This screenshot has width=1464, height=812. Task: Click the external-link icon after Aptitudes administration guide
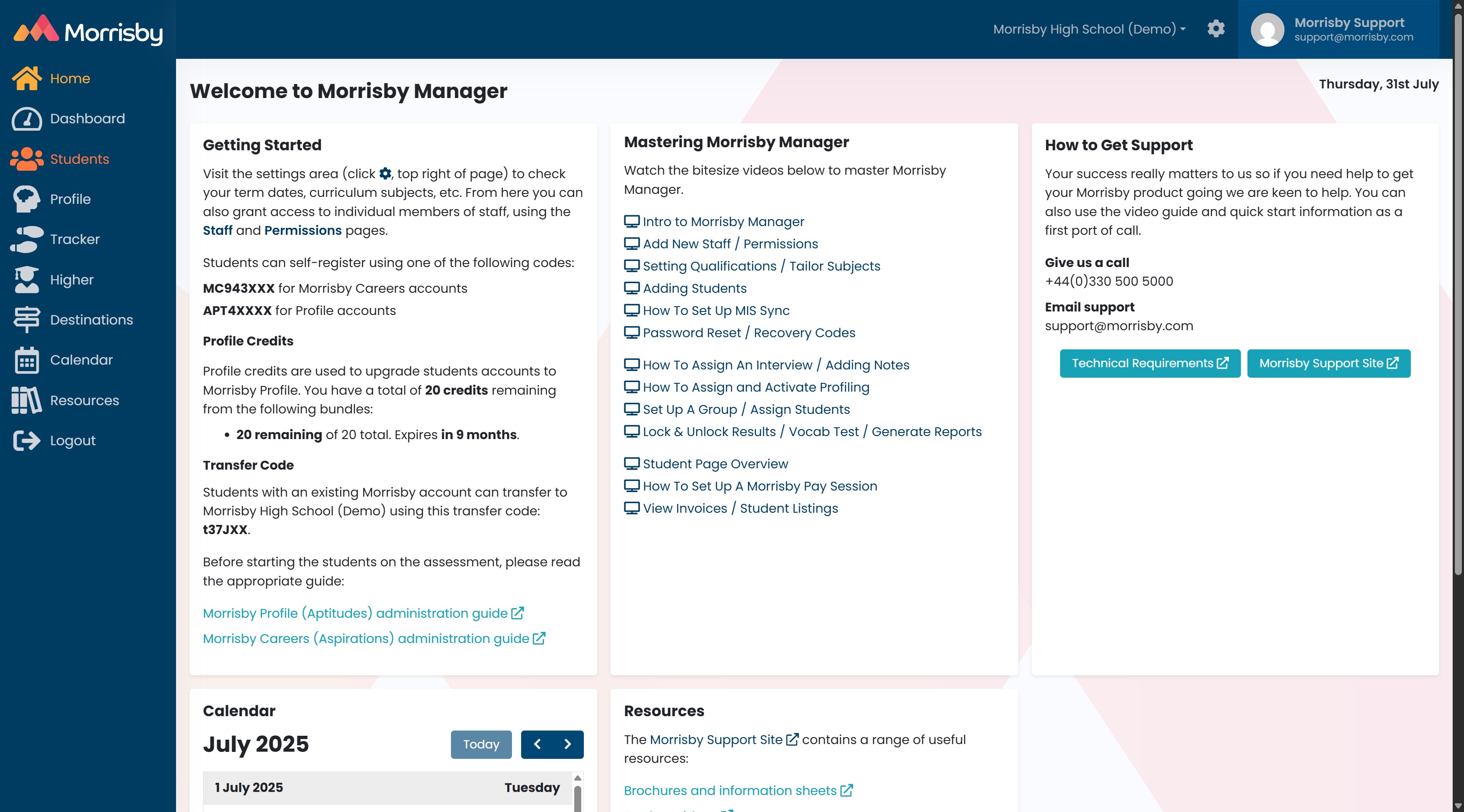(x=517, y=613)
